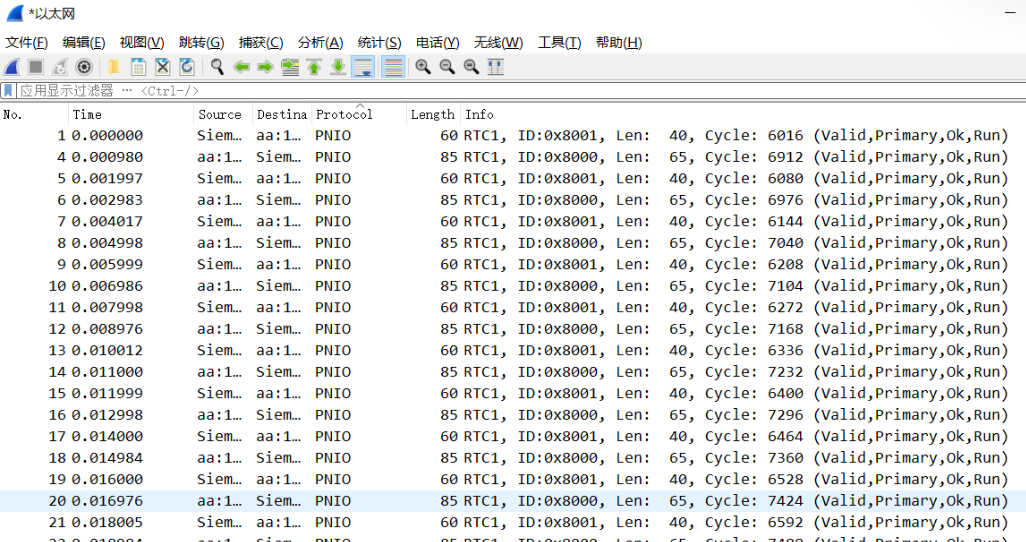
Task: Open the 分析(A) menu
Action: pos(320,42)
